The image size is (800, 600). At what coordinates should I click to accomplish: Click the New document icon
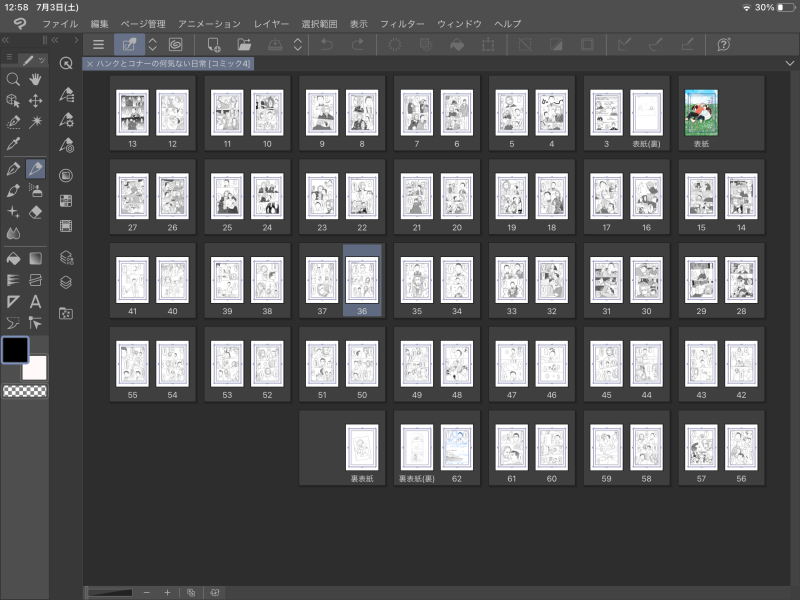click(214, 45)
